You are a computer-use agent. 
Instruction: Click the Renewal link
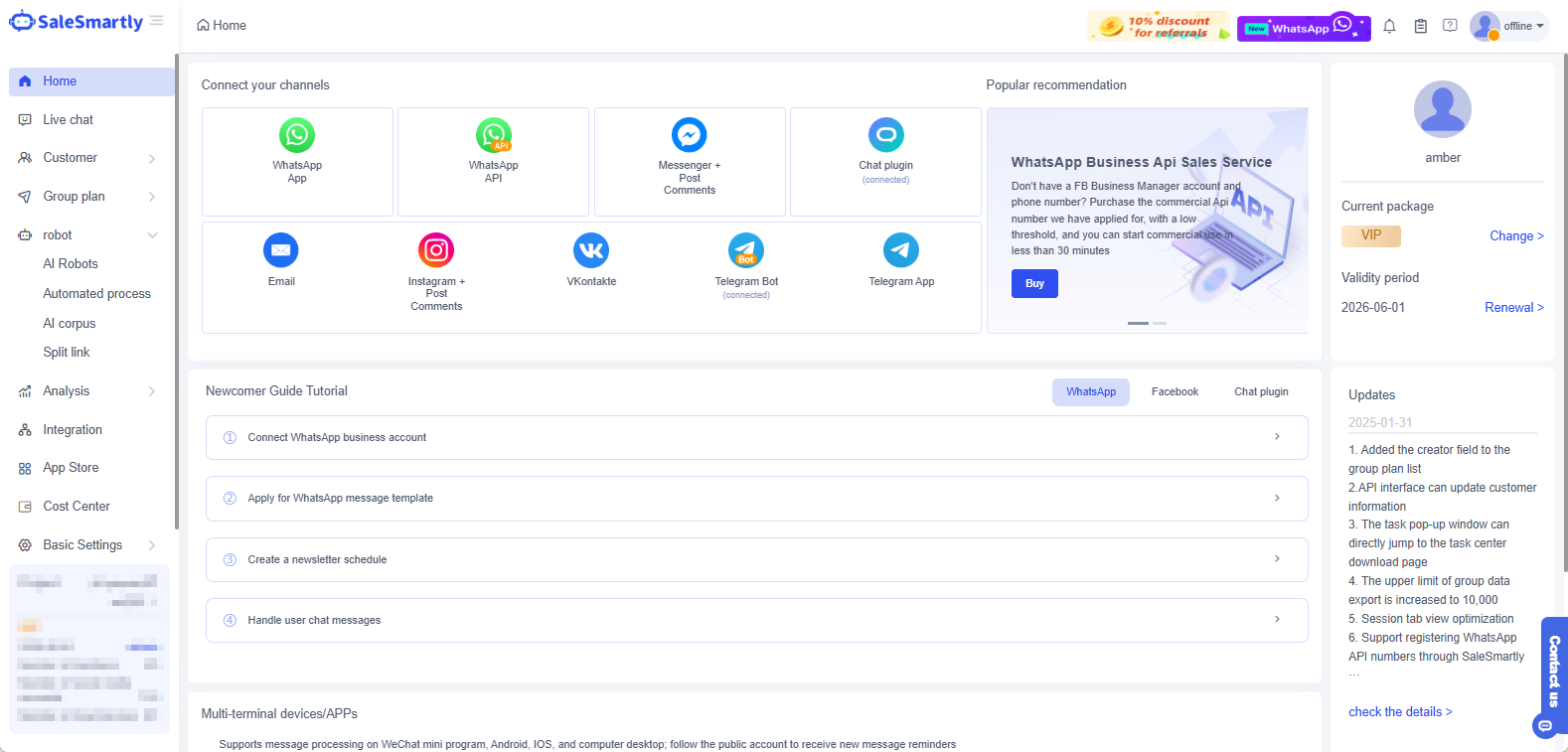click(x=1513, y=308)
